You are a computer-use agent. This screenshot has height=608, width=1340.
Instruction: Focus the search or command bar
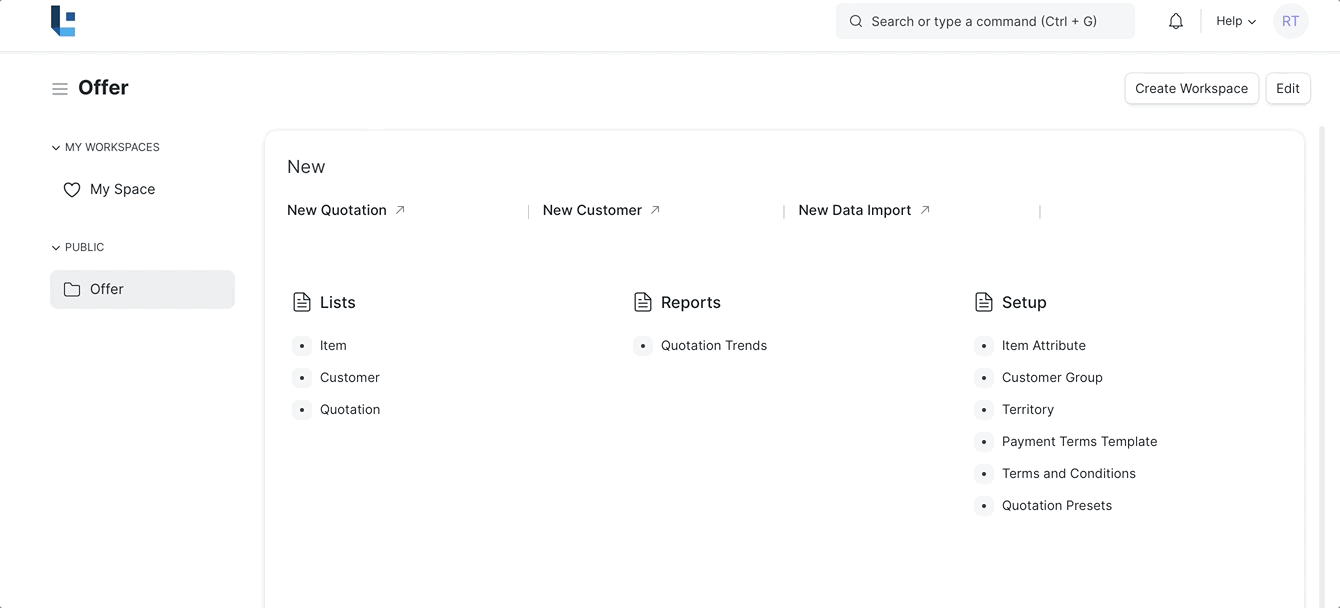click(984, 21)
